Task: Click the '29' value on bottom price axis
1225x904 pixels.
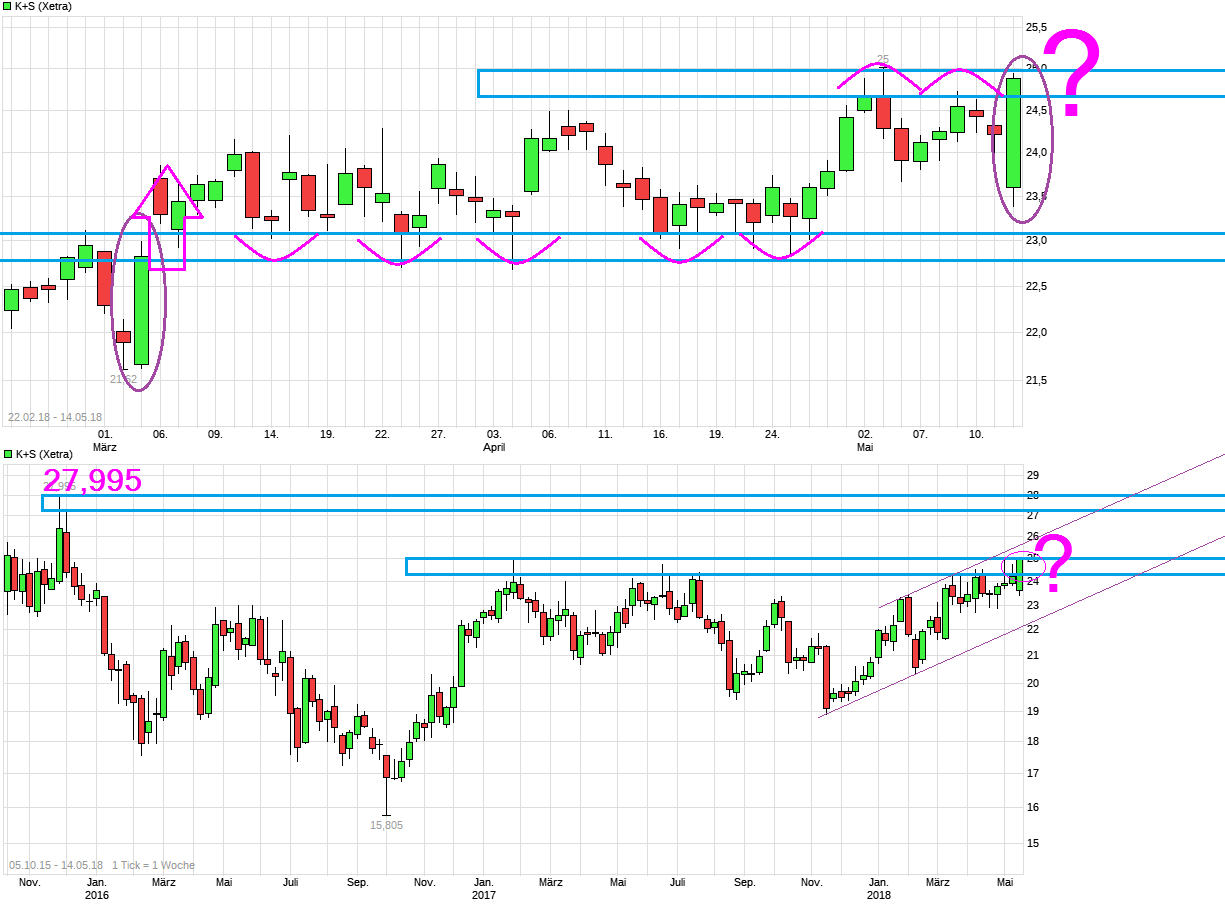Action: pyautogui.click(x=1033, y=475)
